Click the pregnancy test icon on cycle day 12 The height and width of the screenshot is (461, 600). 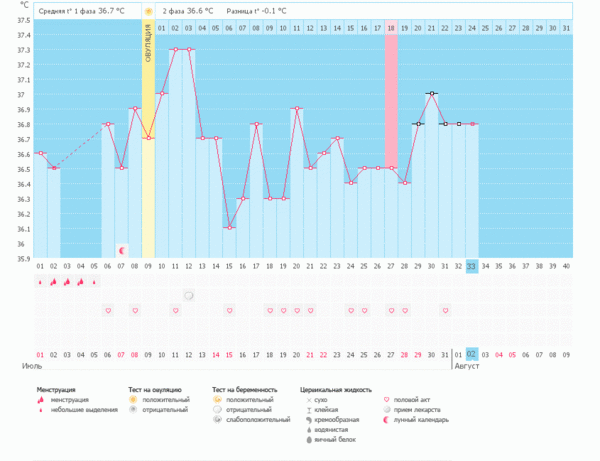coord(188,295)
